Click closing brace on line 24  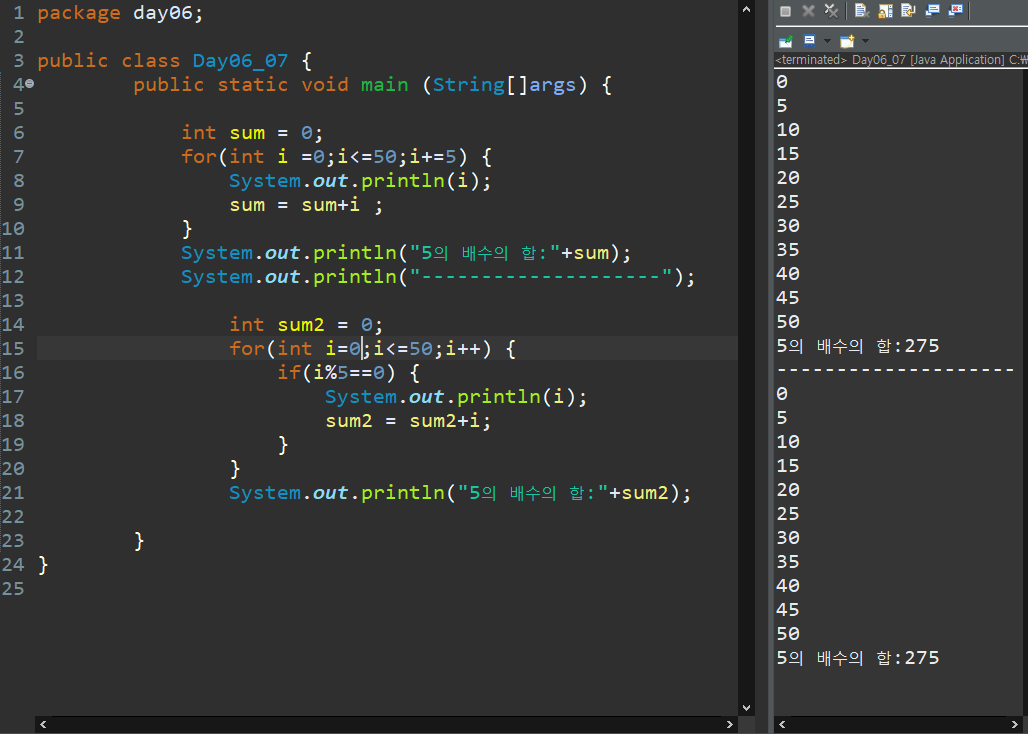[43, 565]
